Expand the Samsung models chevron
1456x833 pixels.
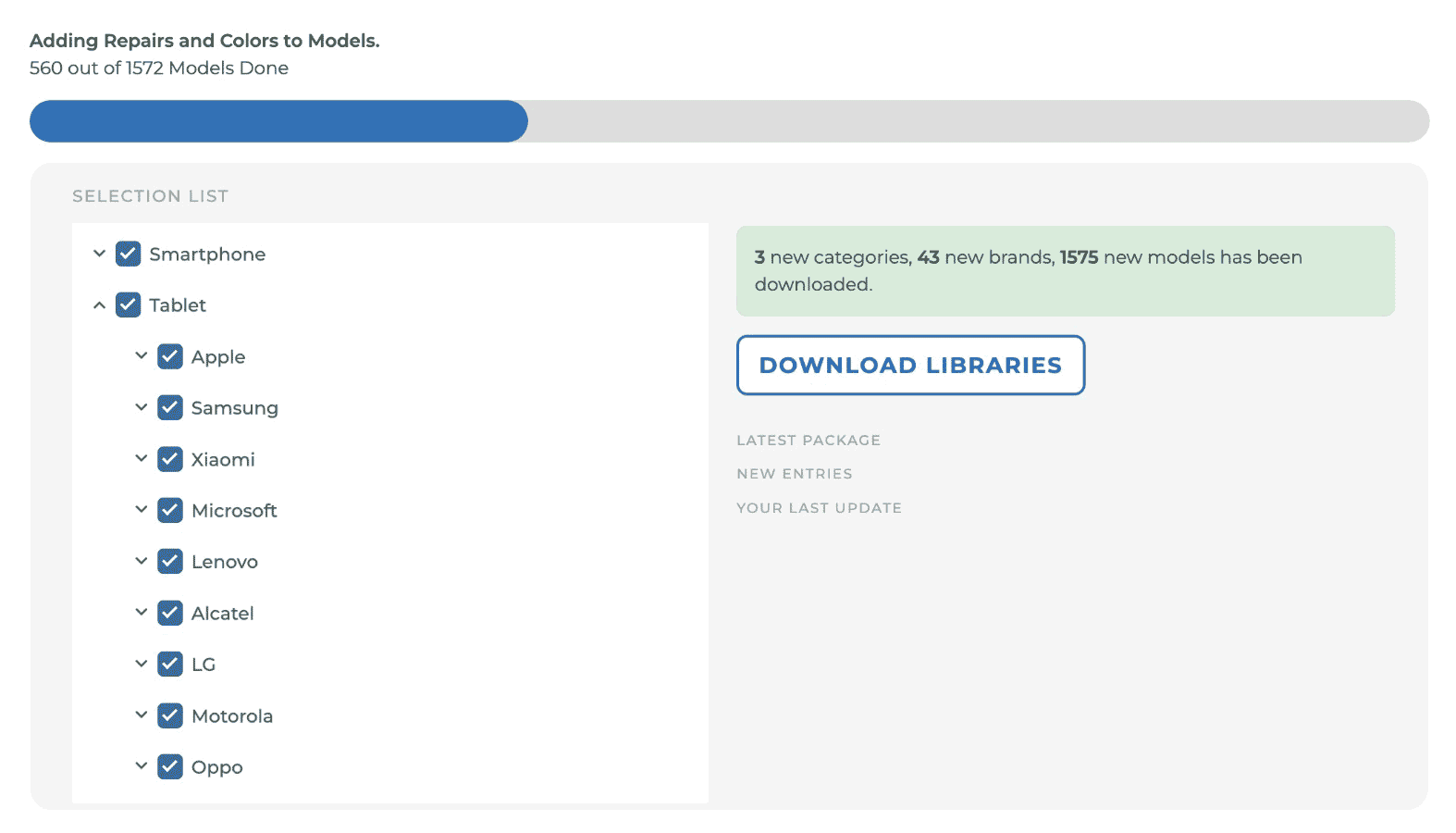142,407
